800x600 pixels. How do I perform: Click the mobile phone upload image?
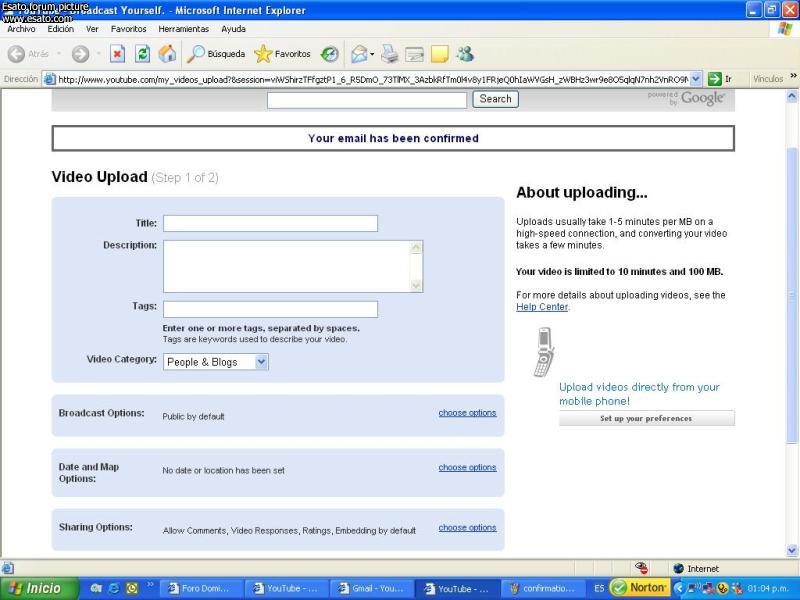click(544, 352)
